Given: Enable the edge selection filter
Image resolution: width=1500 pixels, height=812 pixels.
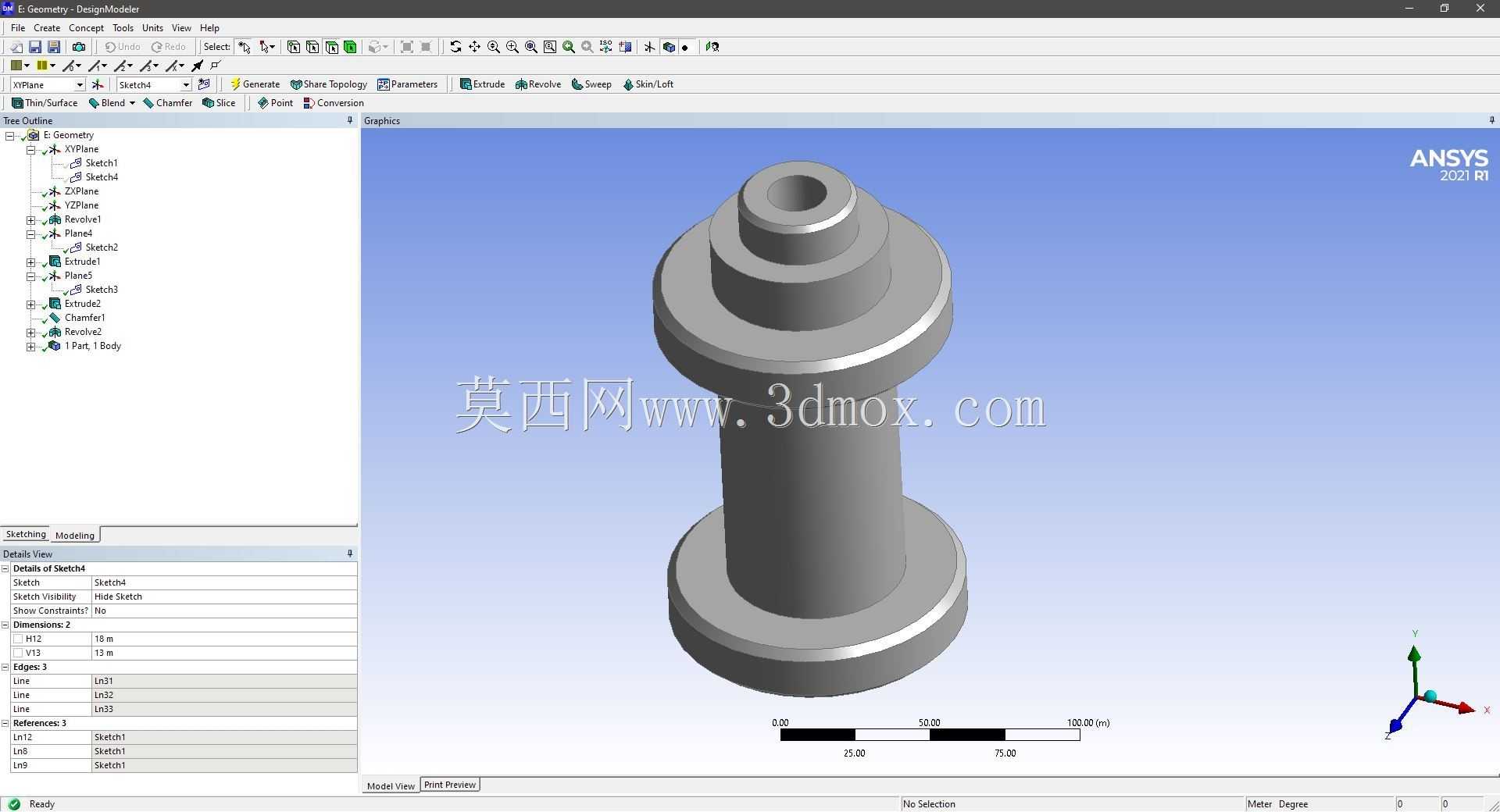Looking at the screenshot, I should pos(312,47).
